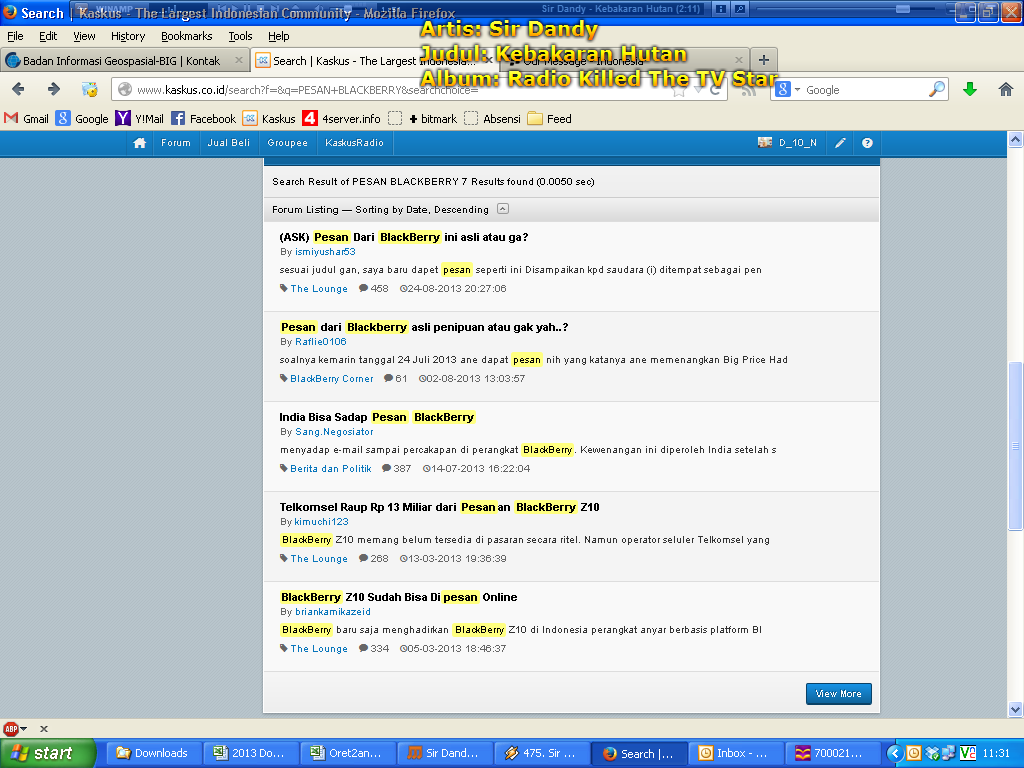Open thread 'Pesan dari Blackberry asli penipuan'

[x=424, y=327]
